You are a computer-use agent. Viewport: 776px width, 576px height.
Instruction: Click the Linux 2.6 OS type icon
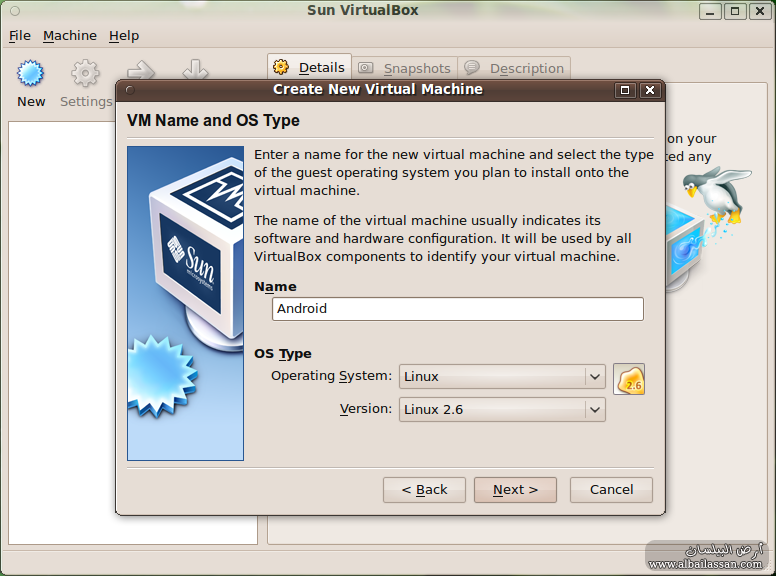(629, 379)
